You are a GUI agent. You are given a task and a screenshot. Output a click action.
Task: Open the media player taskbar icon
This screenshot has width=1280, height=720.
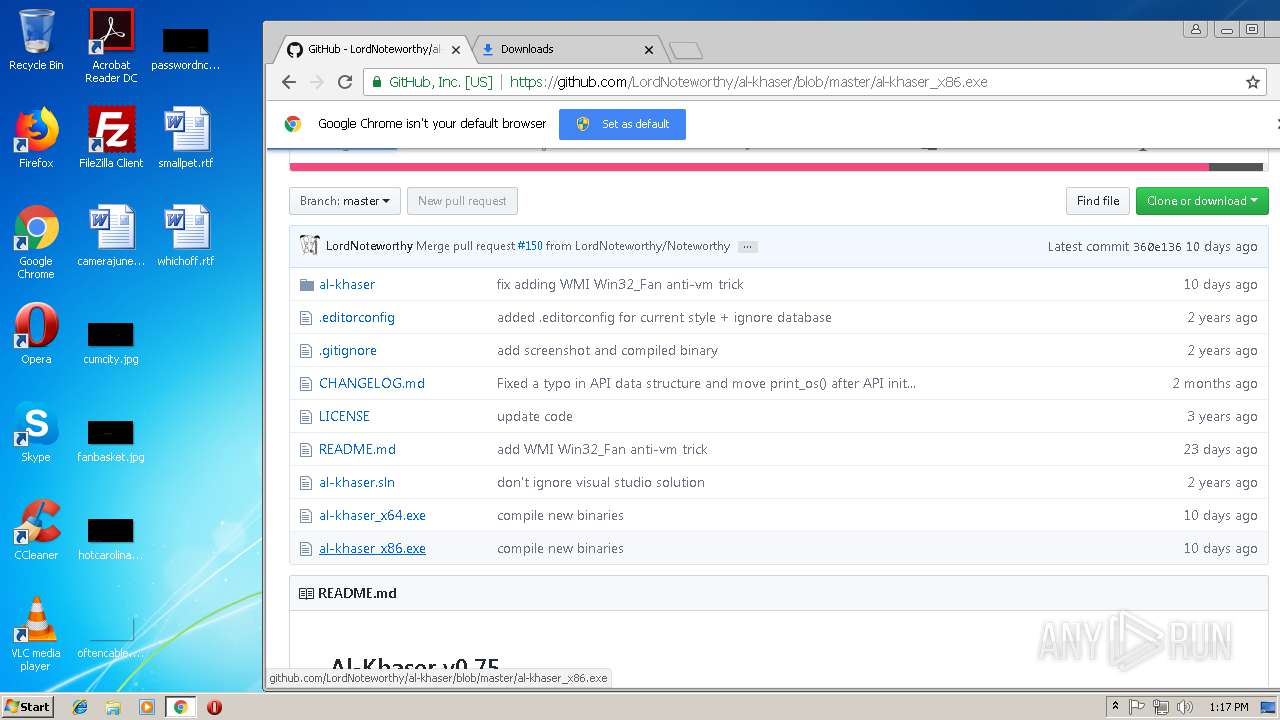(x=147, y=707)
